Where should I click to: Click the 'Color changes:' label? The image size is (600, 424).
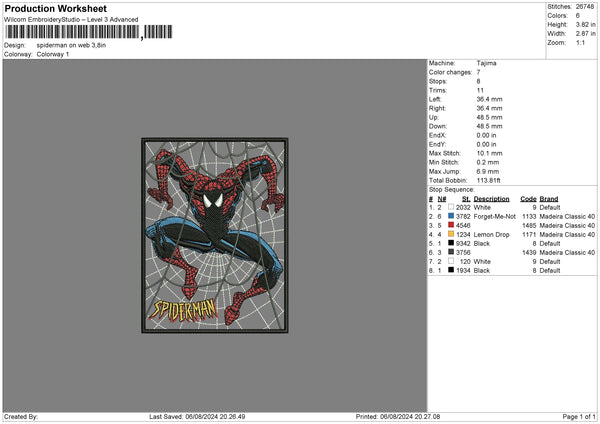450,72
